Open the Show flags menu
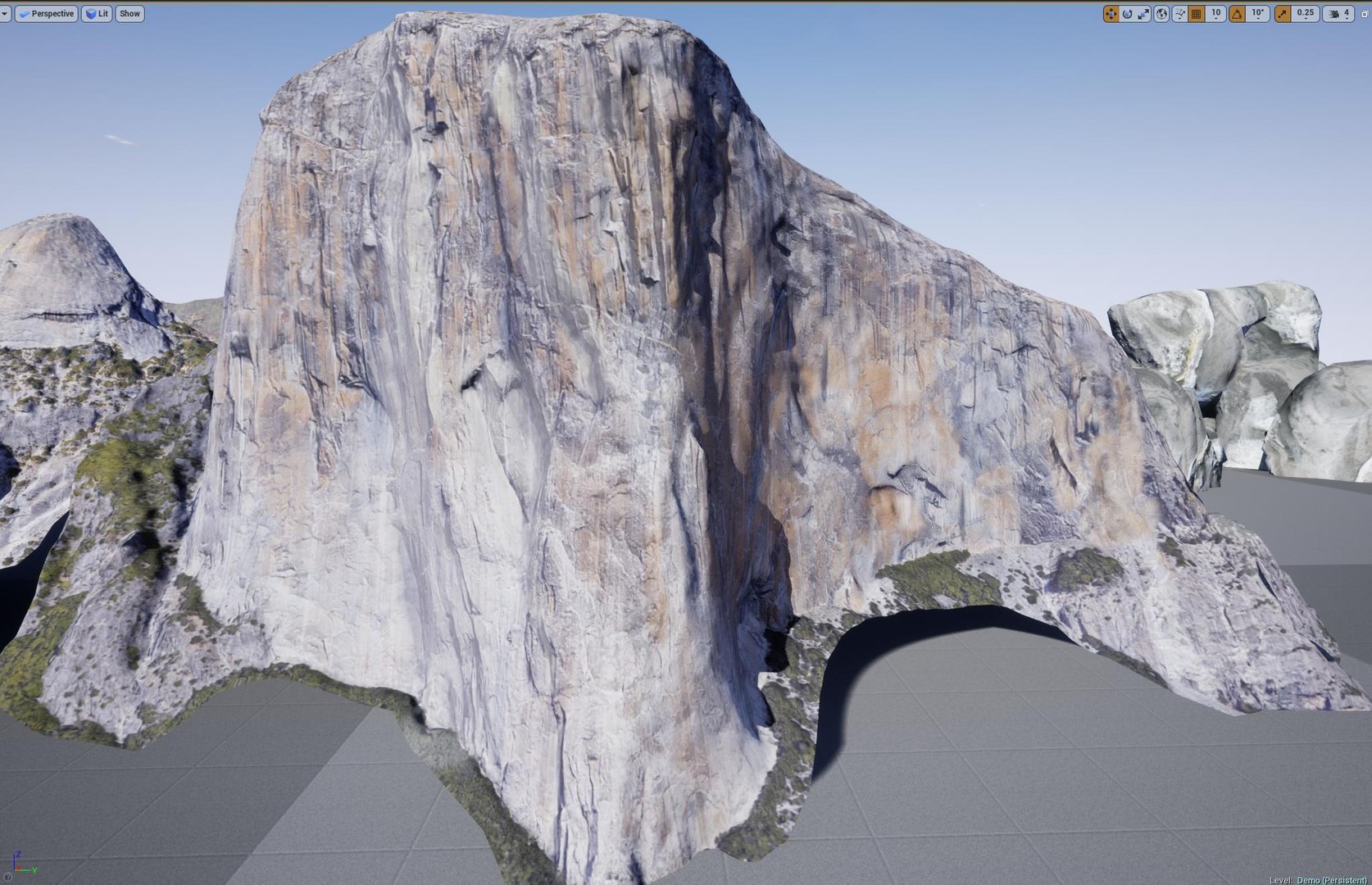Screen dimensions: 1372x885 129,14
